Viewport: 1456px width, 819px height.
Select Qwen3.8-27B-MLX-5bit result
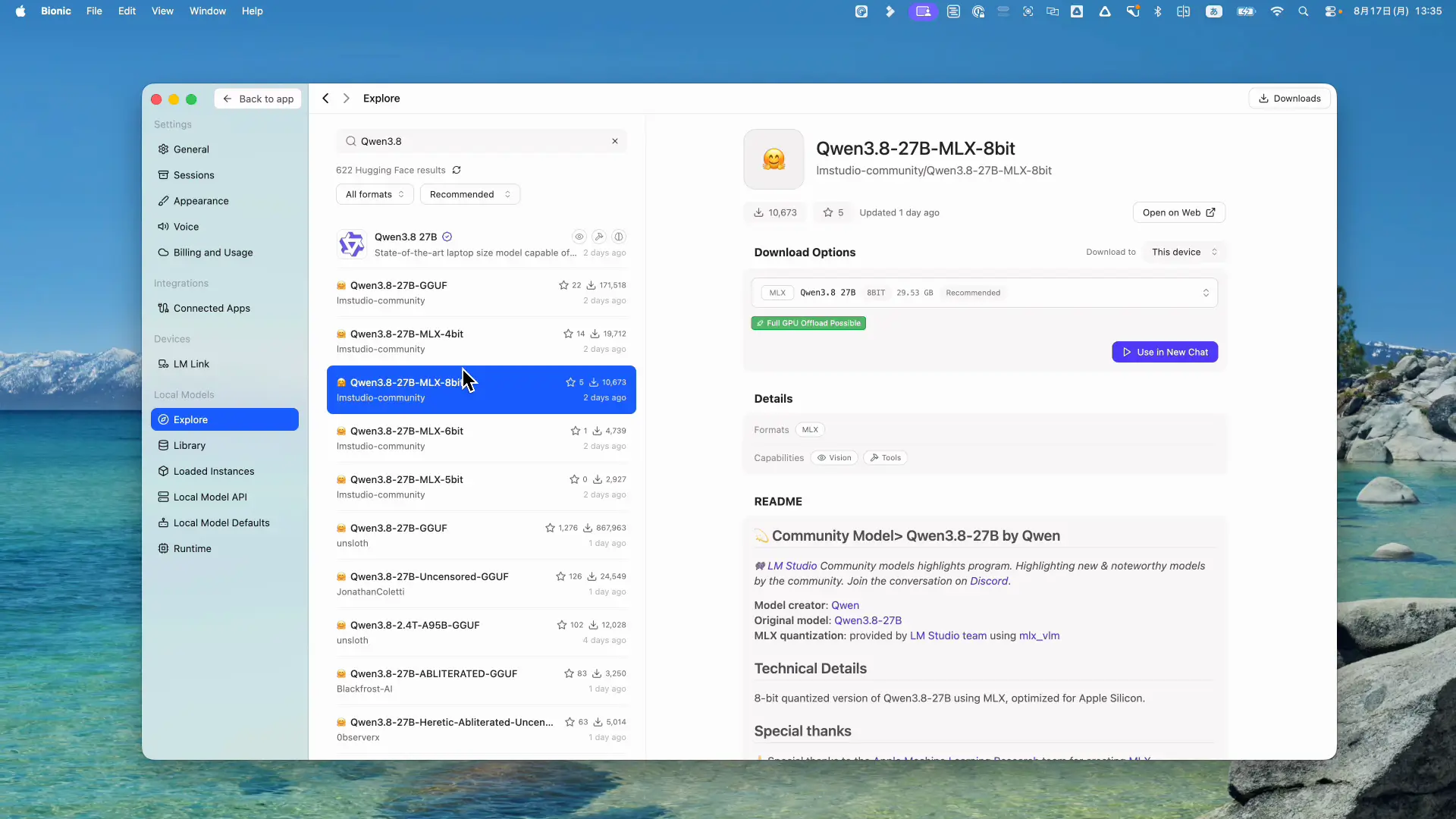coord(482,487)
